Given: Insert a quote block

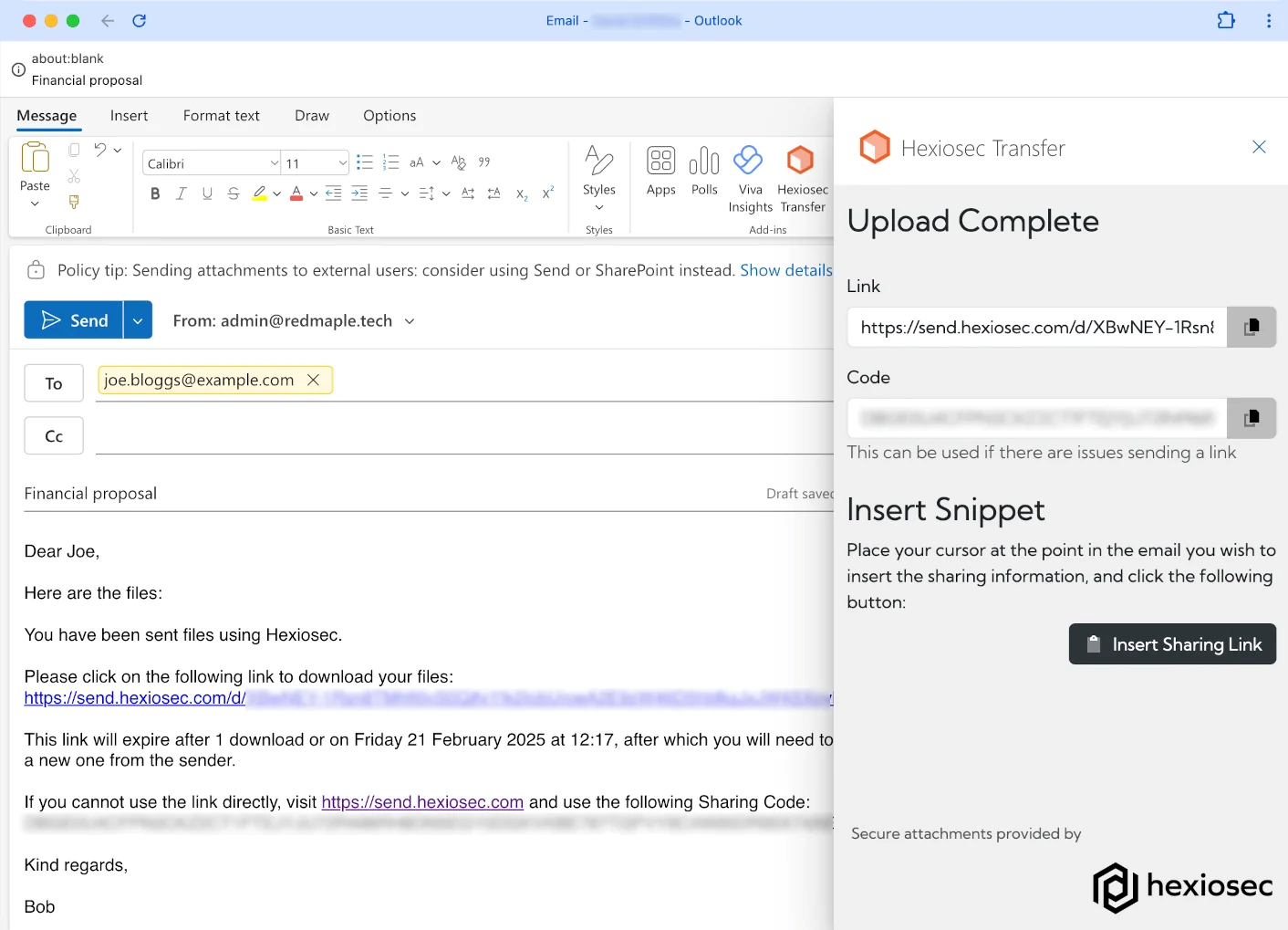Looking at the screenshot, I should [x=484, y=162].
